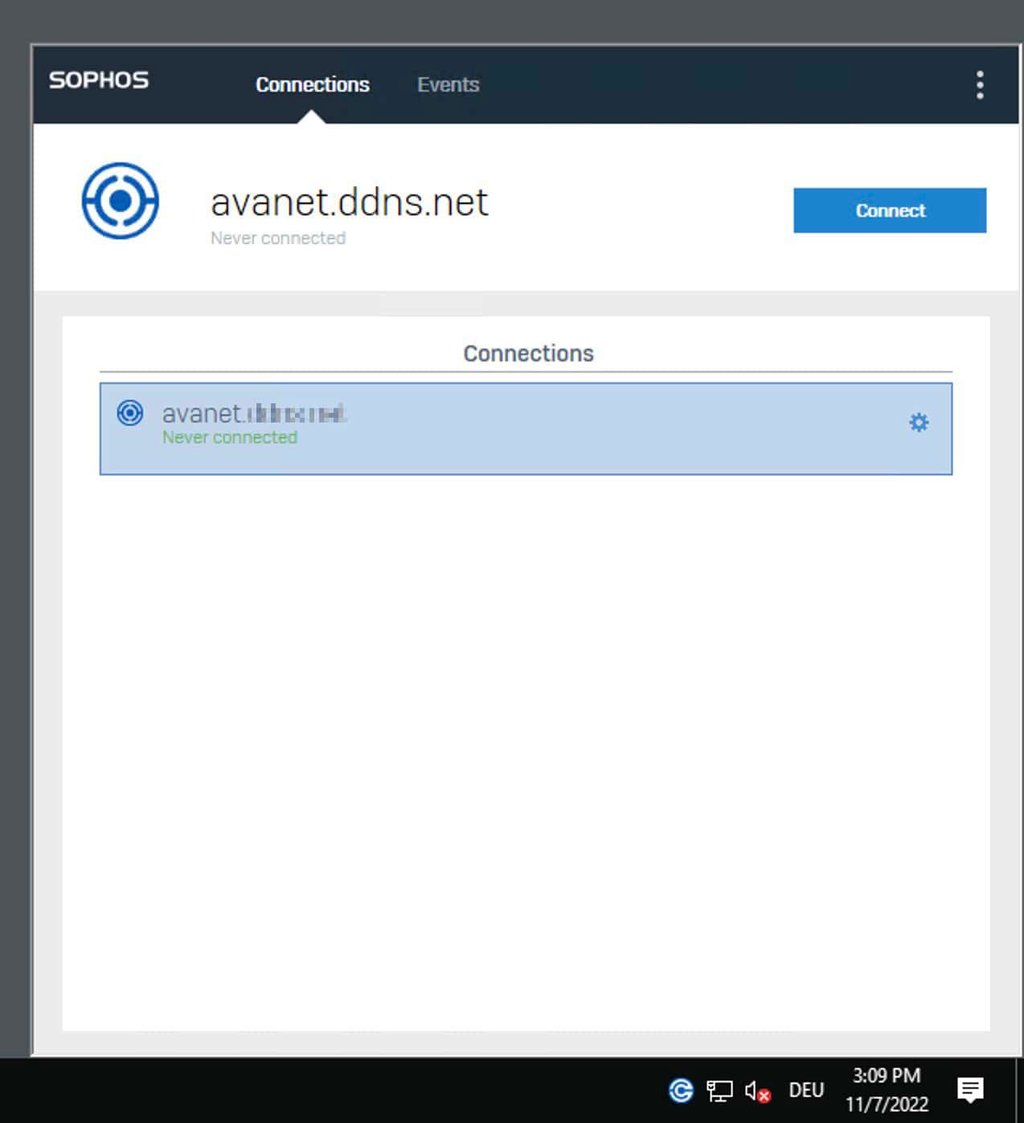Open the three-dot options menu
The width and height of the screenshot is (1024, 1123).
(980, 85)
